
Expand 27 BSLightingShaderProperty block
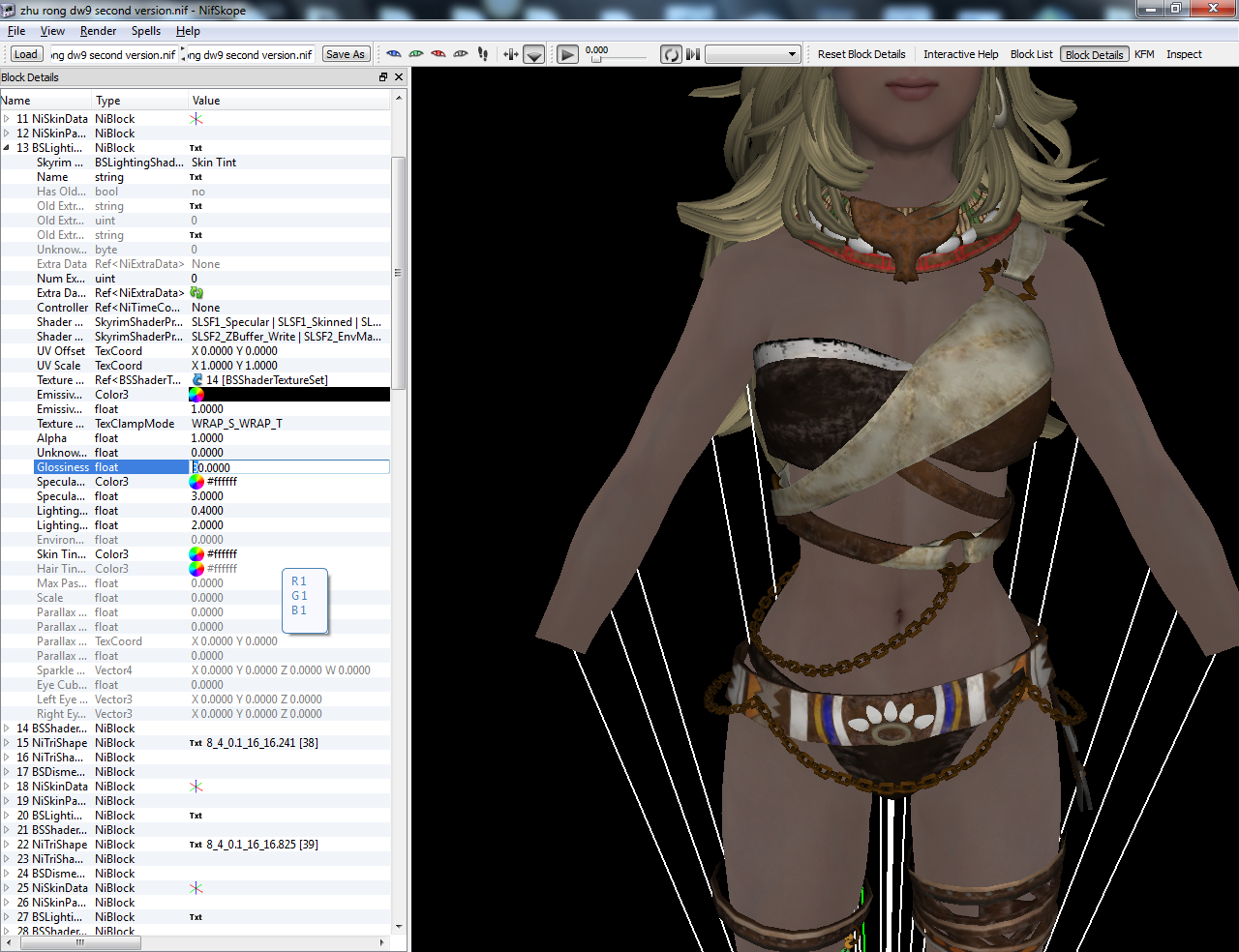click(7, 917)
